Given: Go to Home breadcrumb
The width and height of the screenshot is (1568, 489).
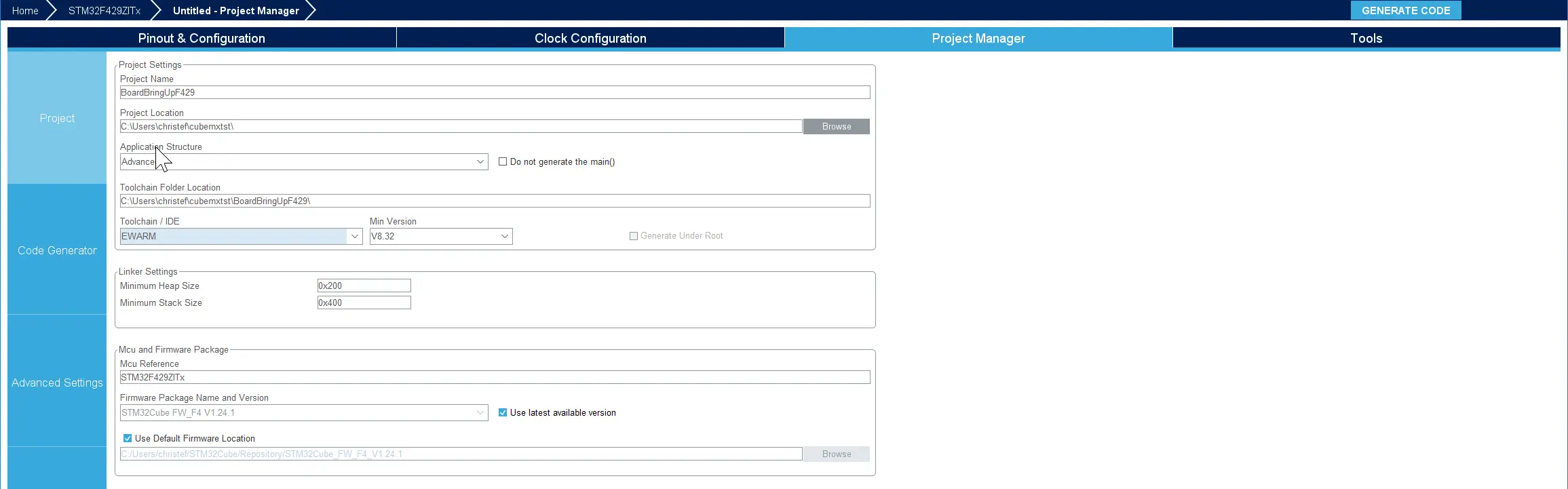Looking at the screenshot, I should click(25, 11).
